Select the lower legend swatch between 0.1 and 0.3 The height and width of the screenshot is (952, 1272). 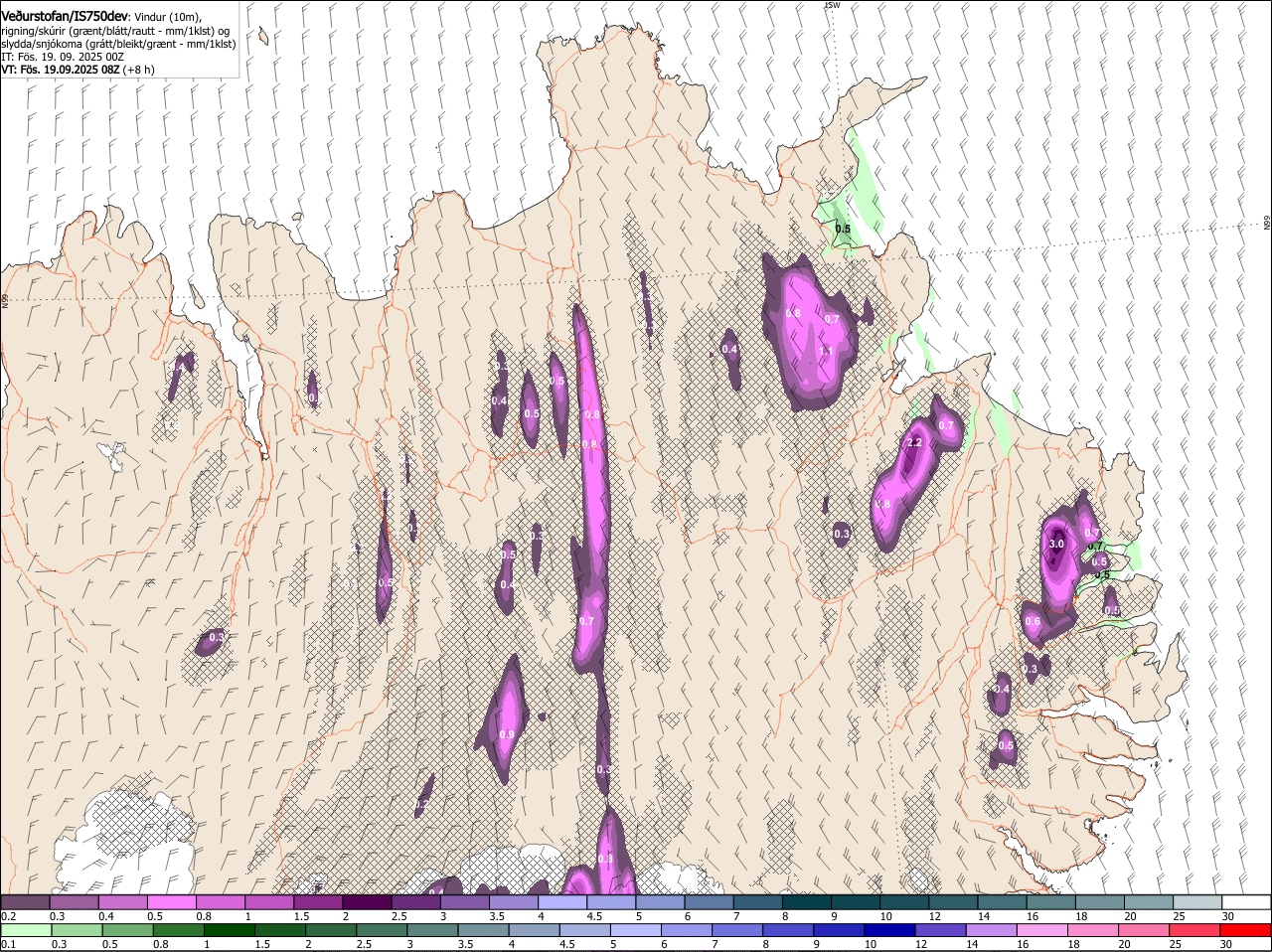click(x=26, y=930)
